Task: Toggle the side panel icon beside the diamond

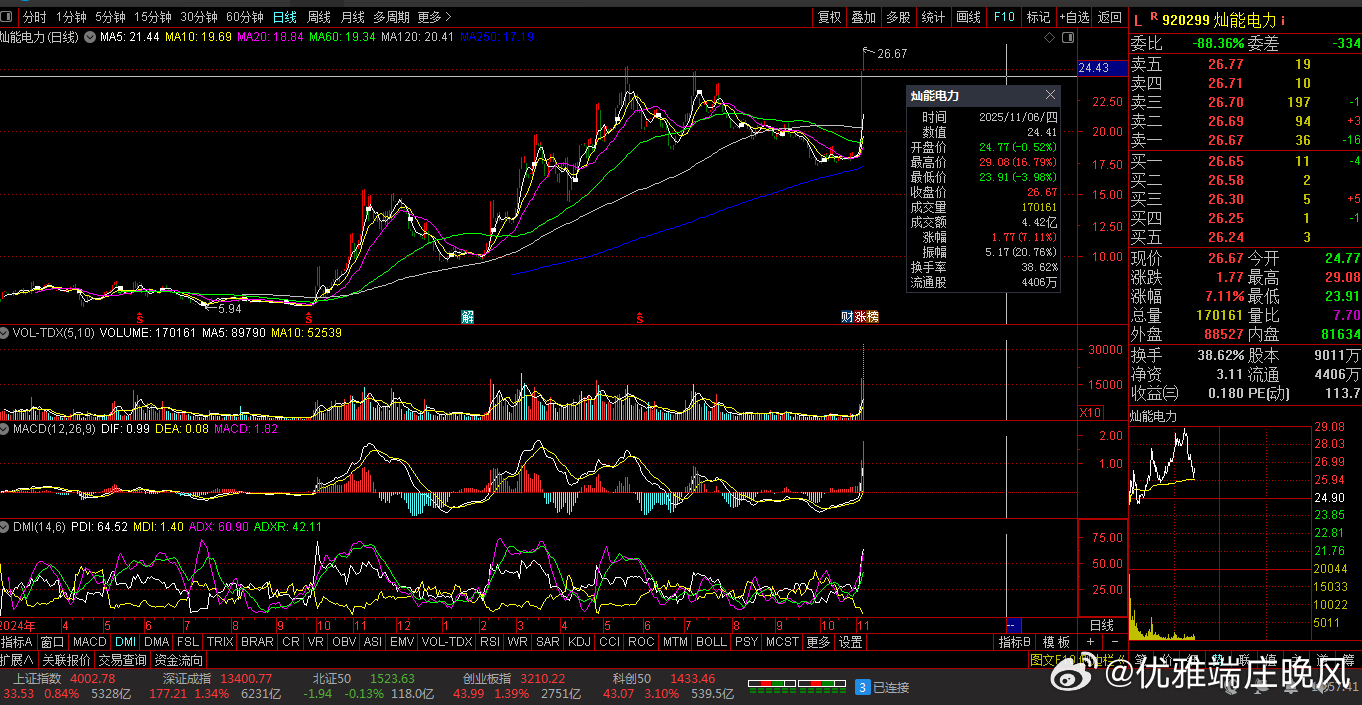Action: 1068,38
